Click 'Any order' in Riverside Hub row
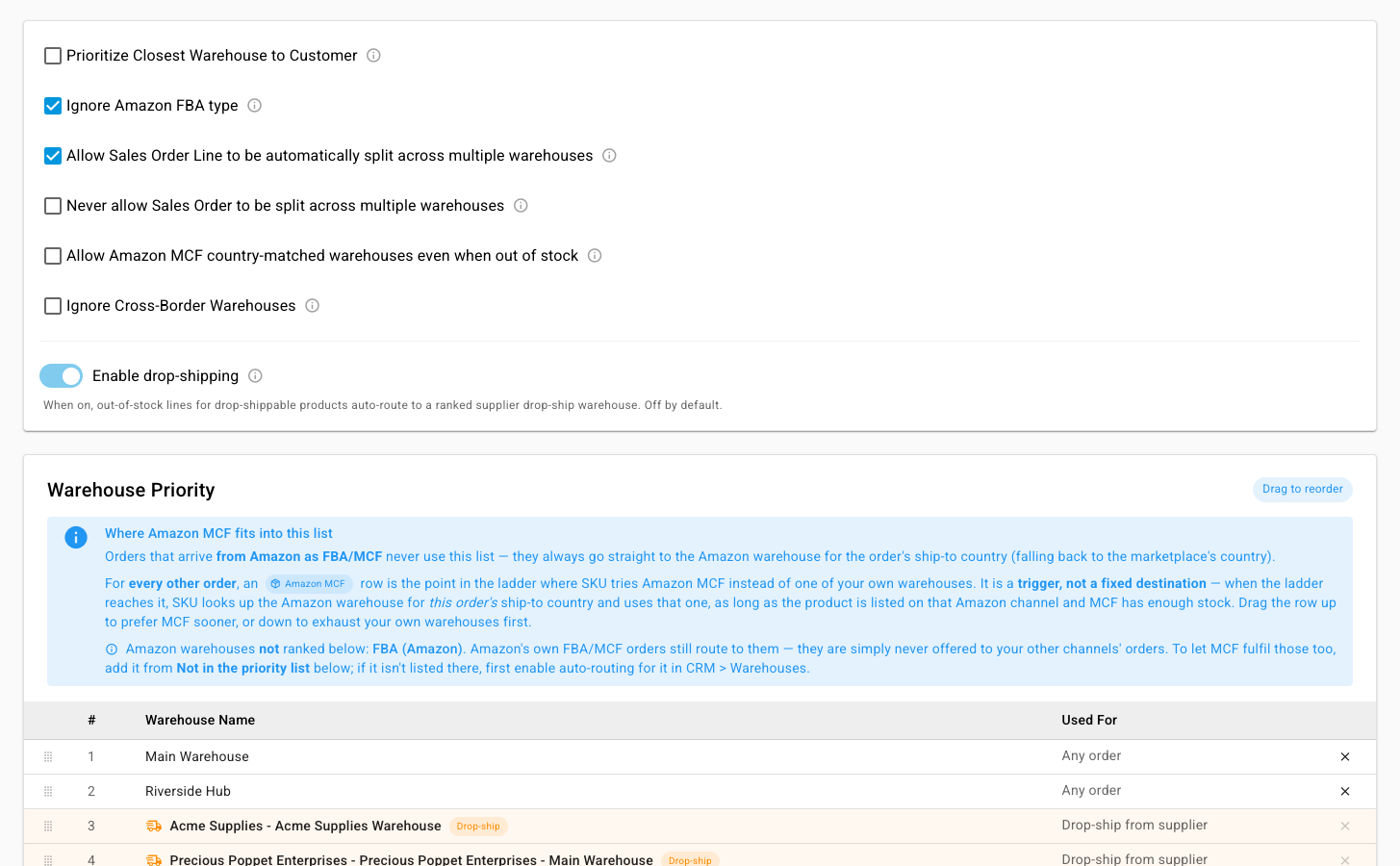The width and height of the screenshot is (1400, 866). pyautogui.click(x=1091, y=791)
